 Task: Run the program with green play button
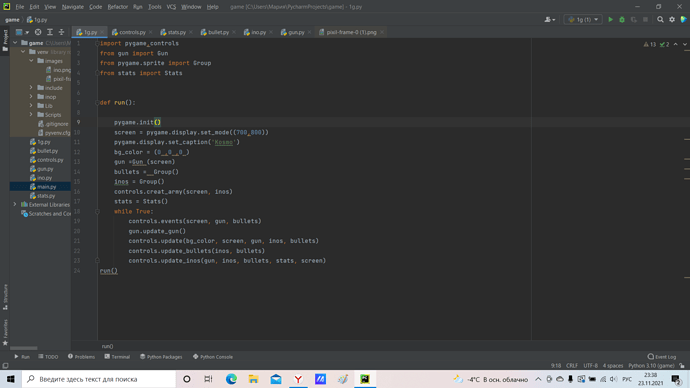(x=610, y=19)
